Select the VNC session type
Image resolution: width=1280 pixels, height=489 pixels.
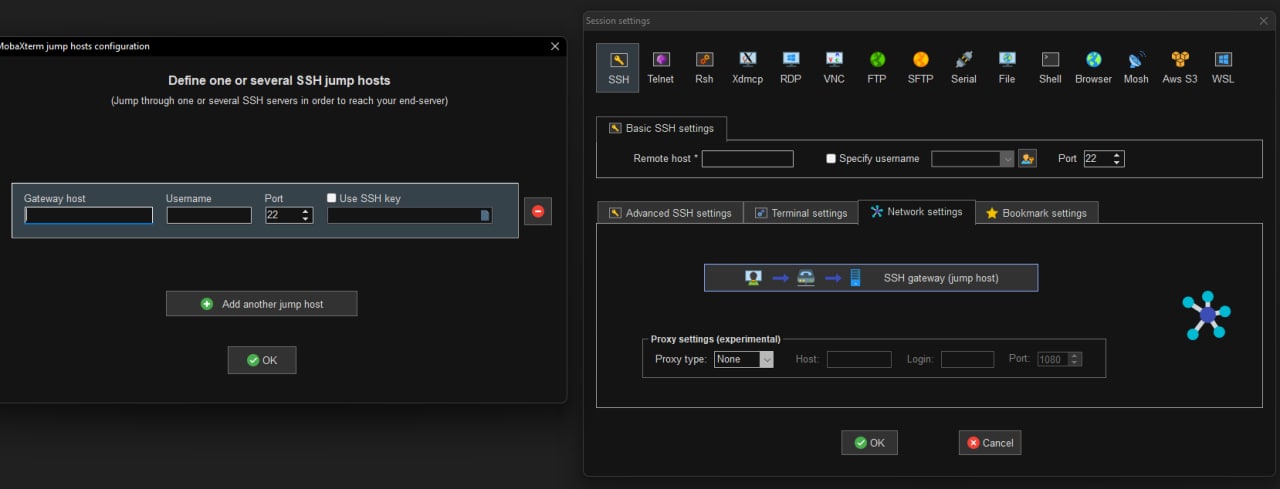(x=834, y=68)
